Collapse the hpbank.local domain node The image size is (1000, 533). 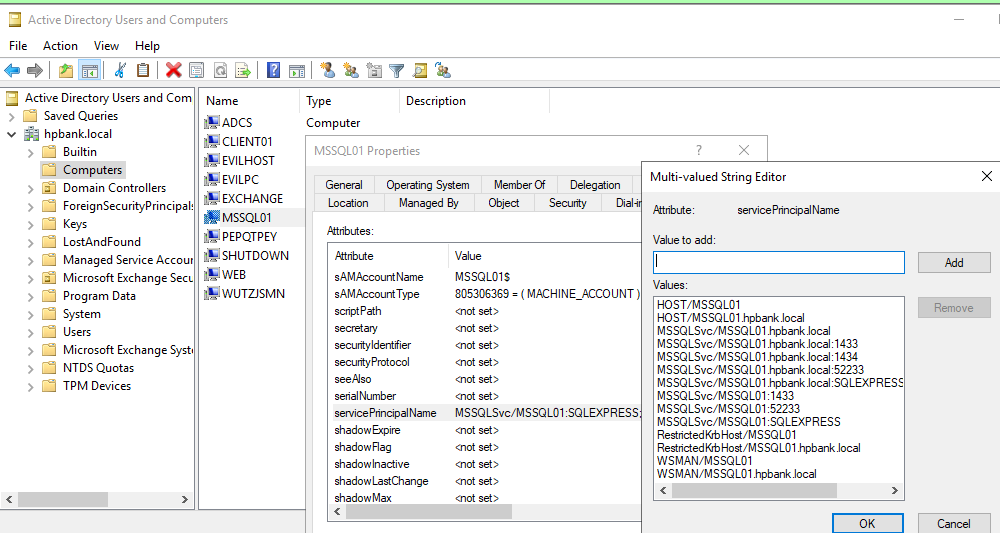[x=11, y=134]
